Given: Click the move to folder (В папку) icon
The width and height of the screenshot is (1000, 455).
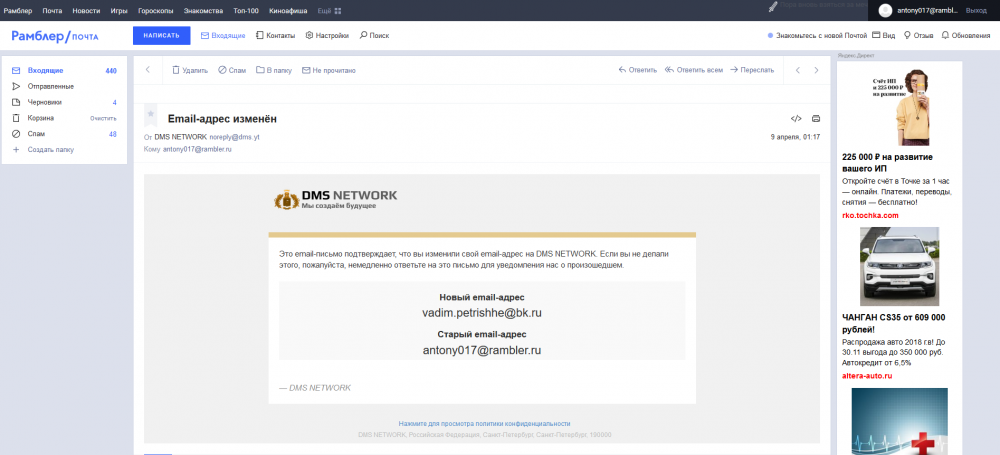Looking at the screenshot, I should tap(260, 71).
